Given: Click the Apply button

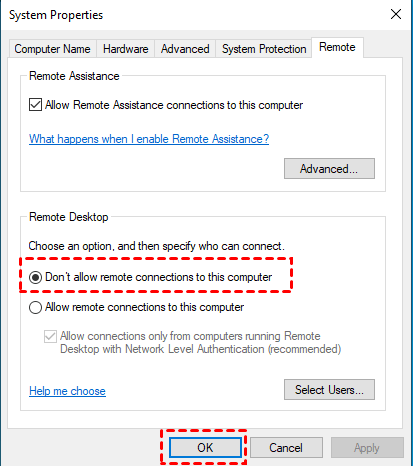Looking at the screenshot, I should click(367, 448).
